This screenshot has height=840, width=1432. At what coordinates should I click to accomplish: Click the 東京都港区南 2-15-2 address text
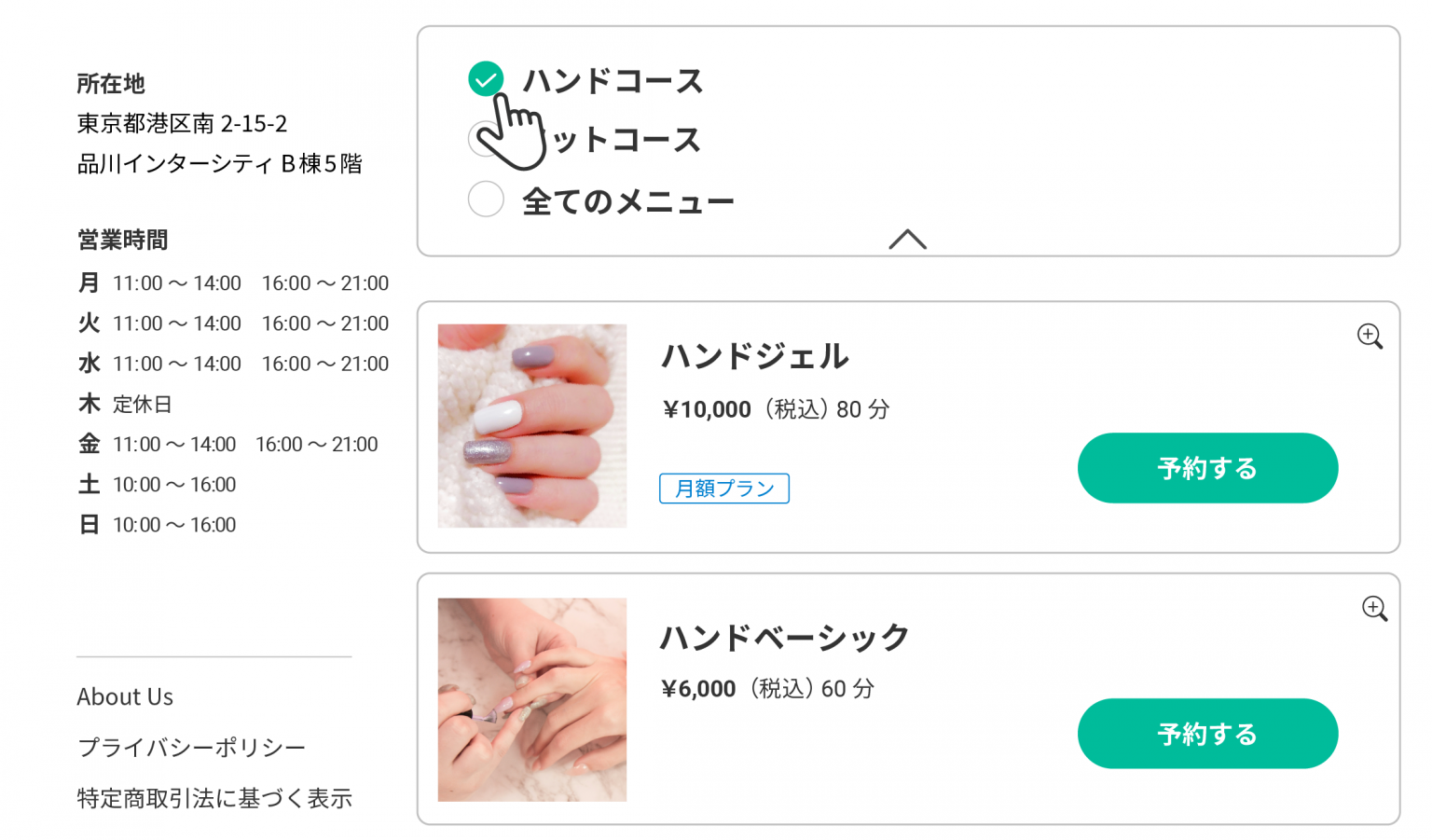point(182,124)
